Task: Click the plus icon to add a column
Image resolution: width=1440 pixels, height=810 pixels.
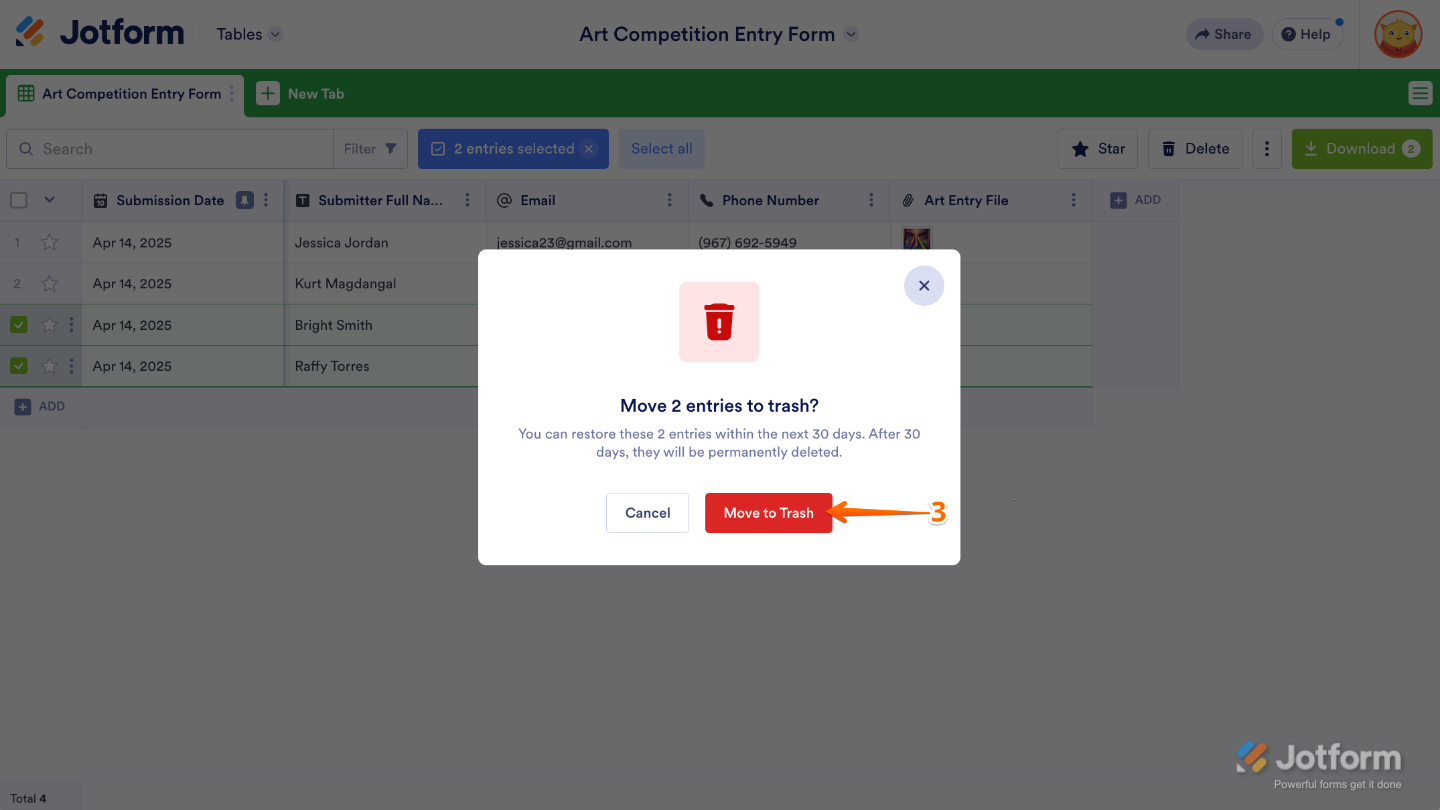Action: click(x=1119, y=200)
